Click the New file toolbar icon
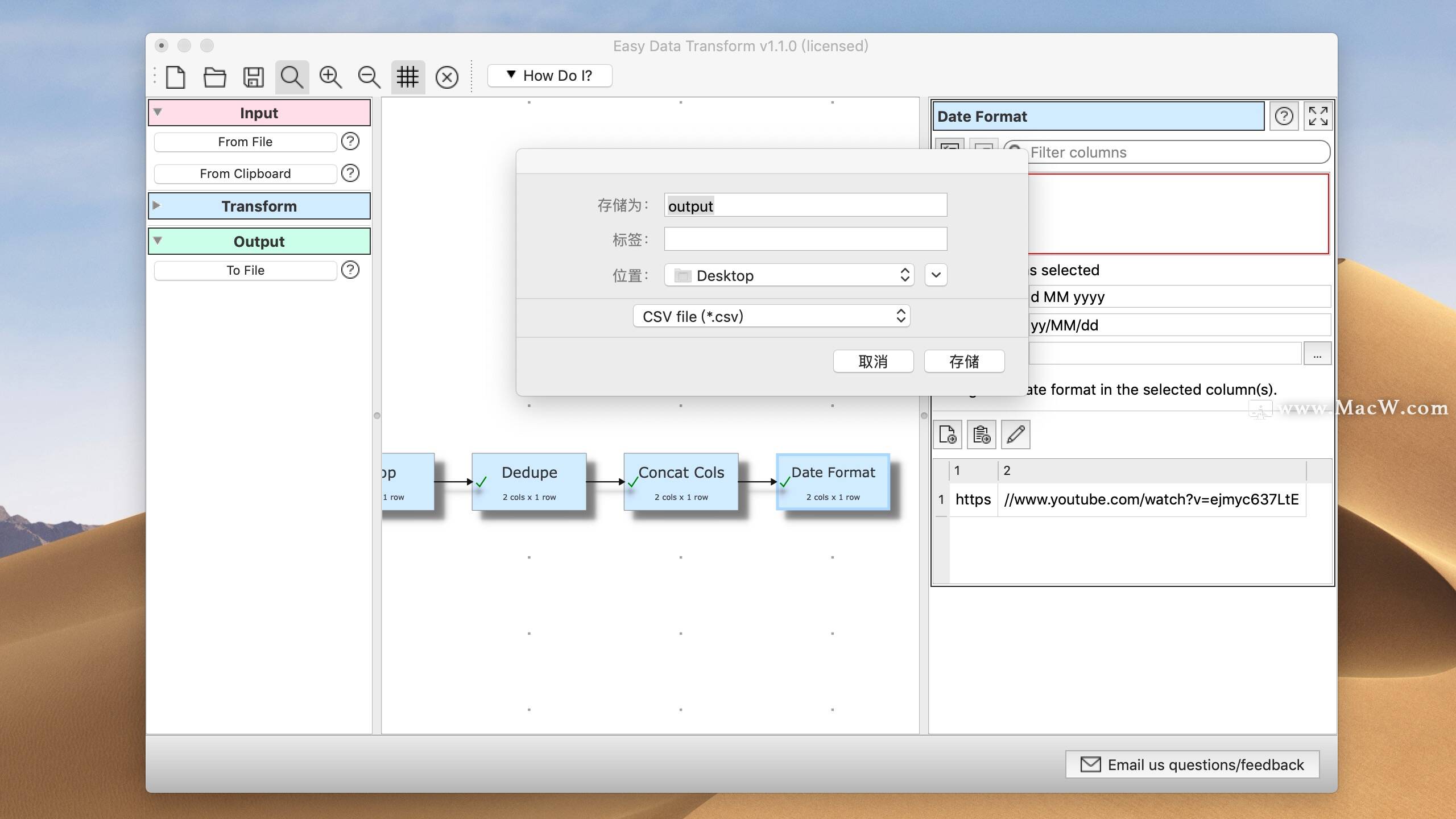 coord(175,77)
